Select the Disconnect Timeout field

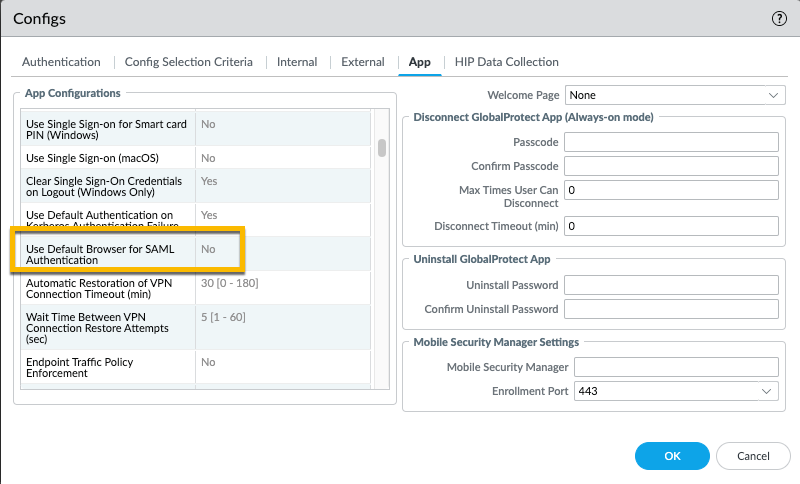tap(671, 226)
